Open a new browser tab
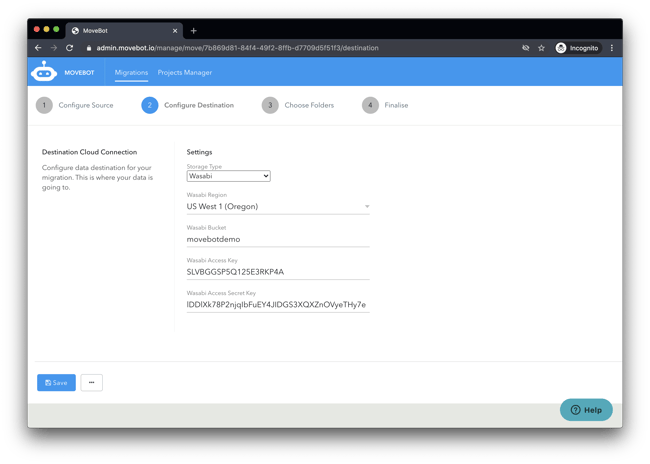Viewport: 650px width, 464px height. pyautogui.click(x=194, y=31)
